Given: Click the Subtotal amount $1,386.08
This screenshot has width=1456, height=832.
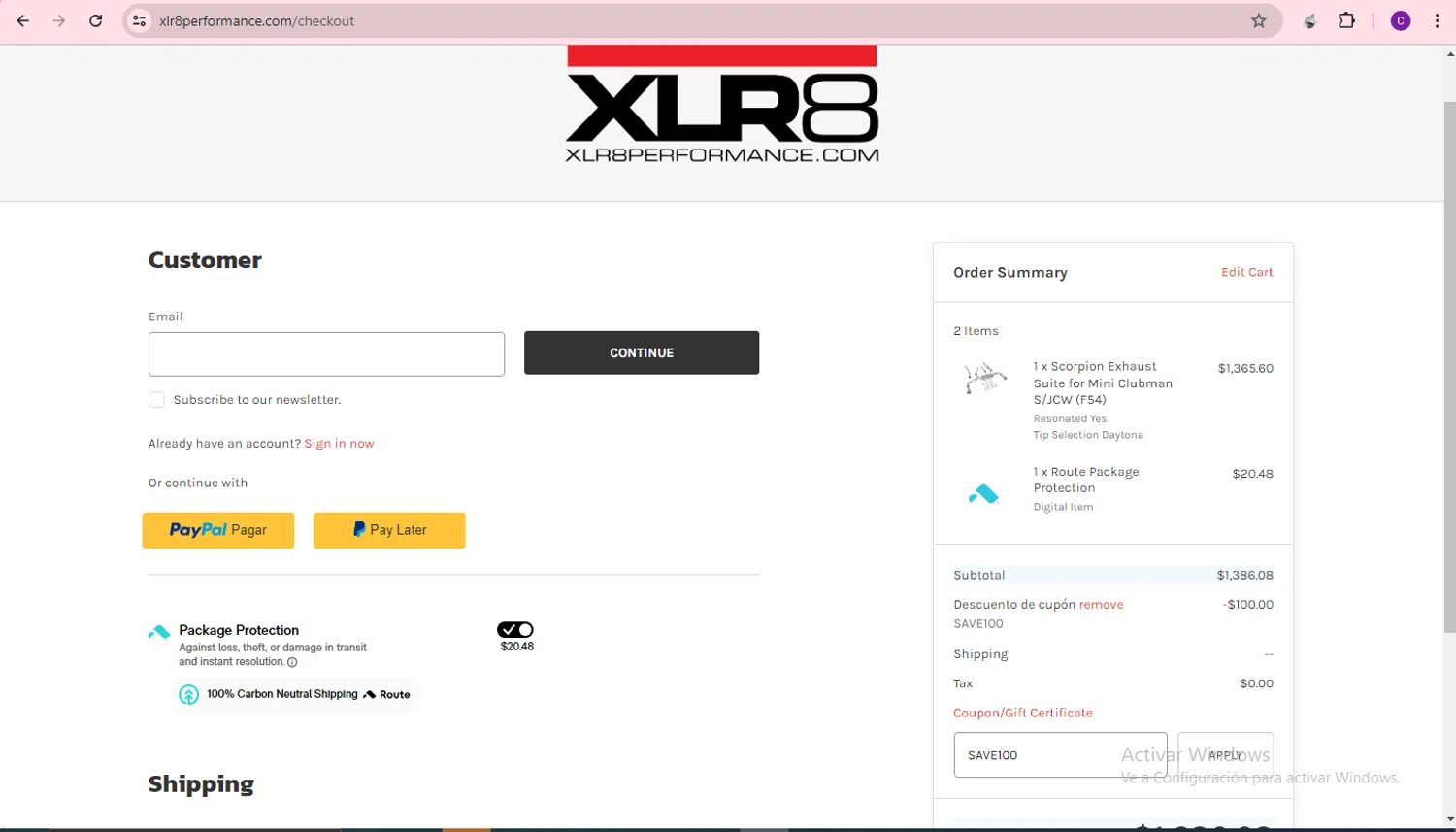Looking at the screenshot, I should pos(1245,575).
